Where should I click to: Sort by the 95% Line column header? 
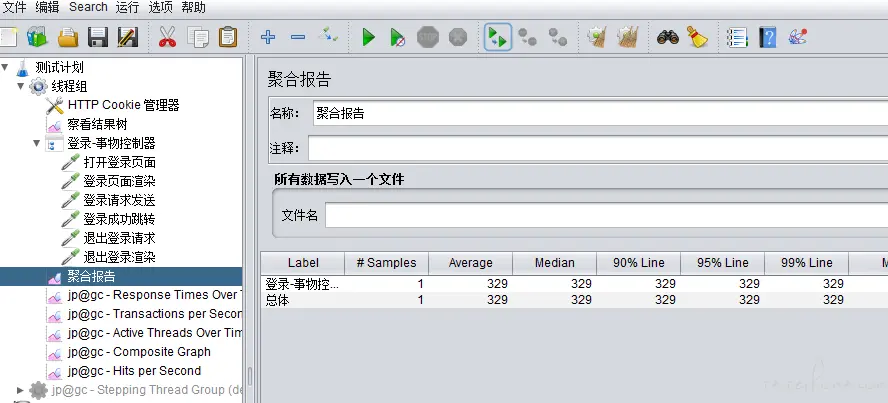723,263
